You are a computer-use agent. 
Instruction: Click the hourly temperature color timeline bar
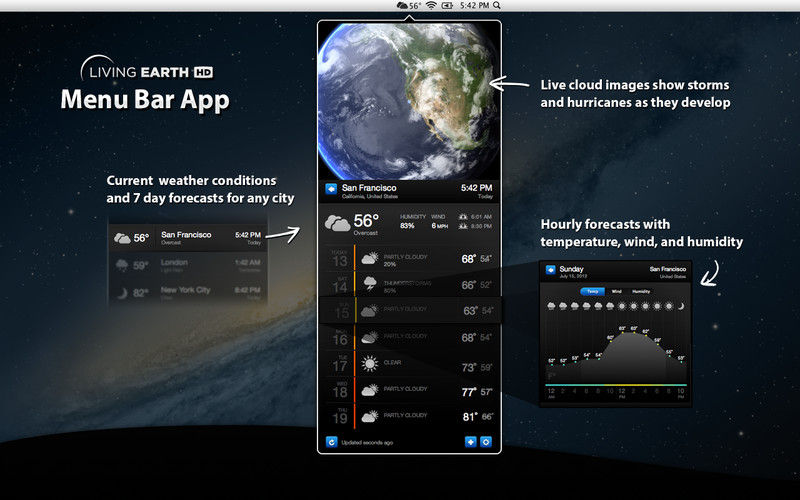616,385
